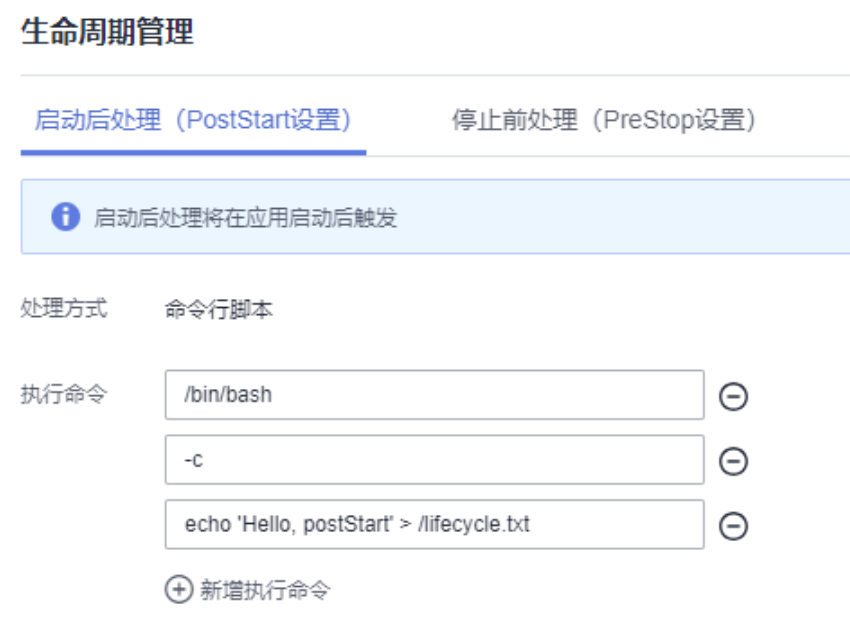Click the blue info icon in banner
Image resolution: width=850 pixels, height=636 pixels.
pyautogui.click(x=66, y=217)
